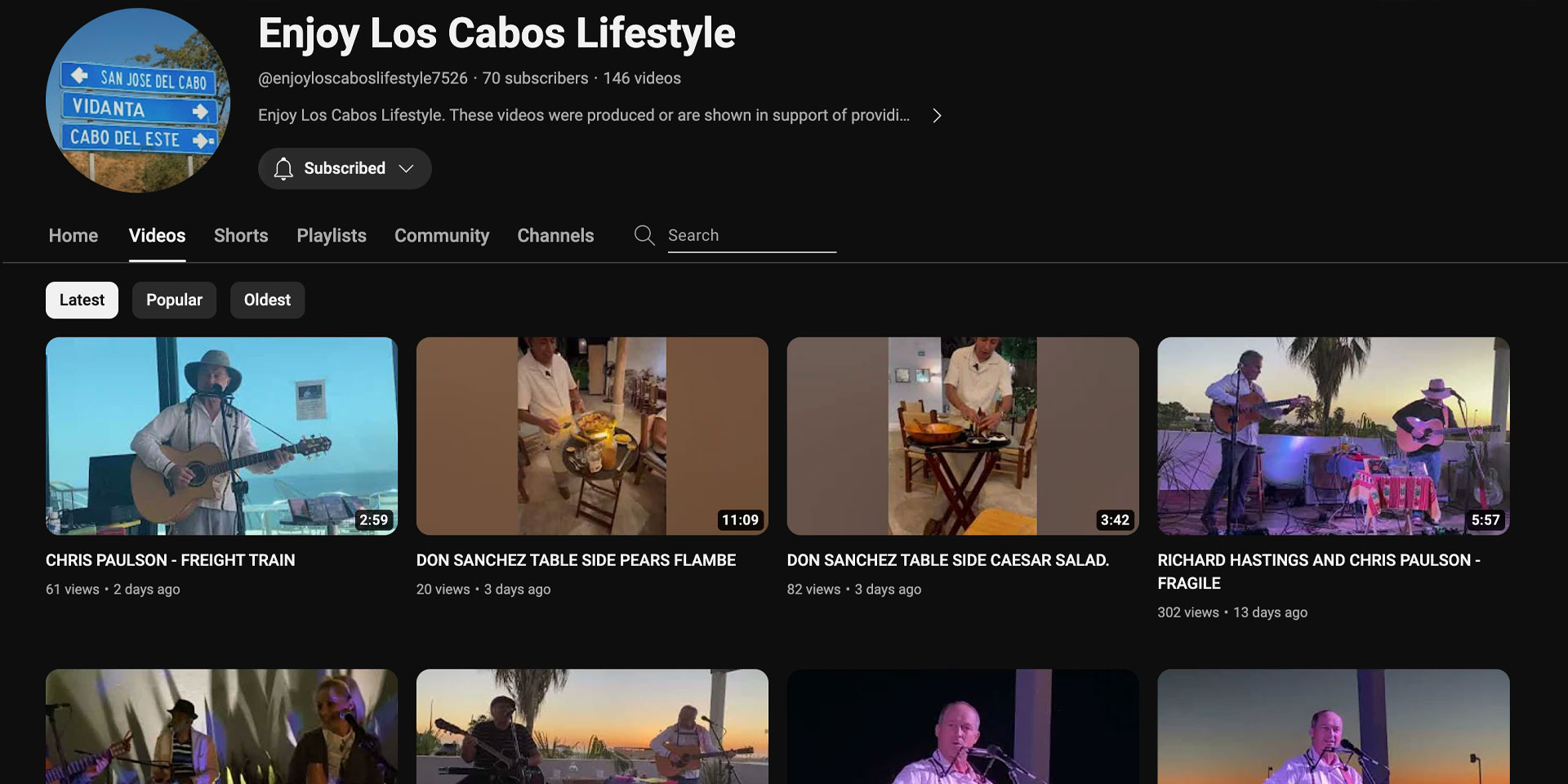
Task: Click the notification bell on Subscribed button
Action: pyautogui.click(x=283, y=168)
